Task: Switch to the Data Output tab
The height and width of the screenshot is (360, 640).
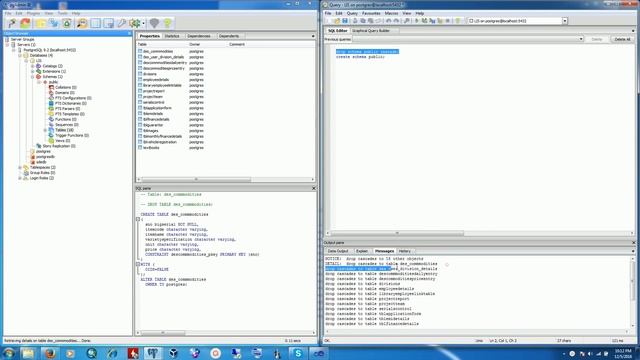Action: (338, 251)
